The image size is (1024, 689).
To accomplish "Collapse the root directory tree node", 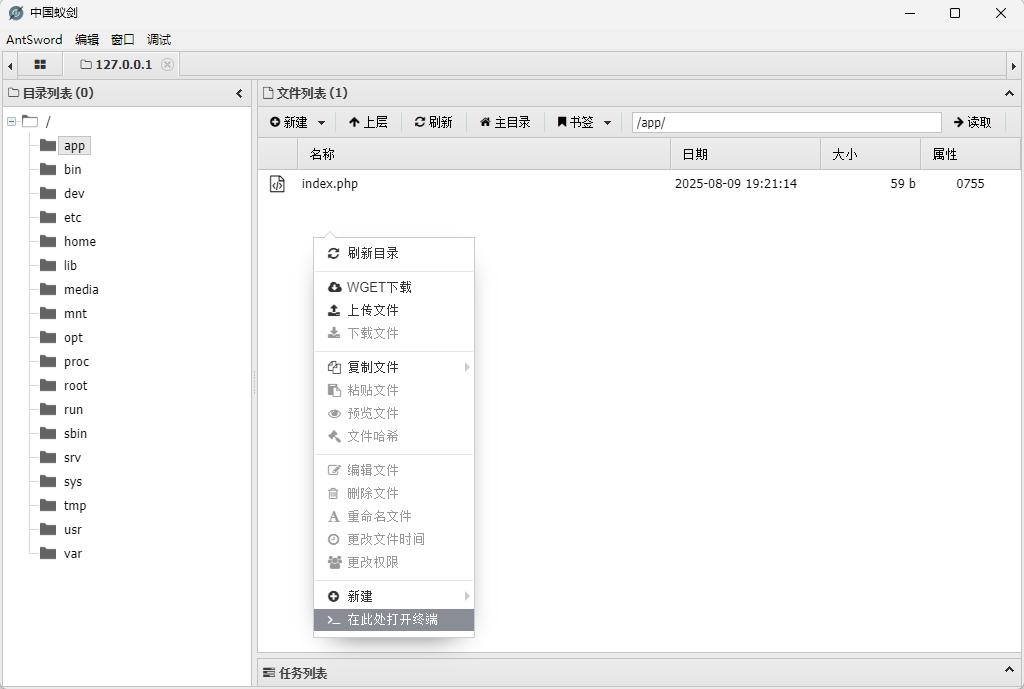I will 11,122.
